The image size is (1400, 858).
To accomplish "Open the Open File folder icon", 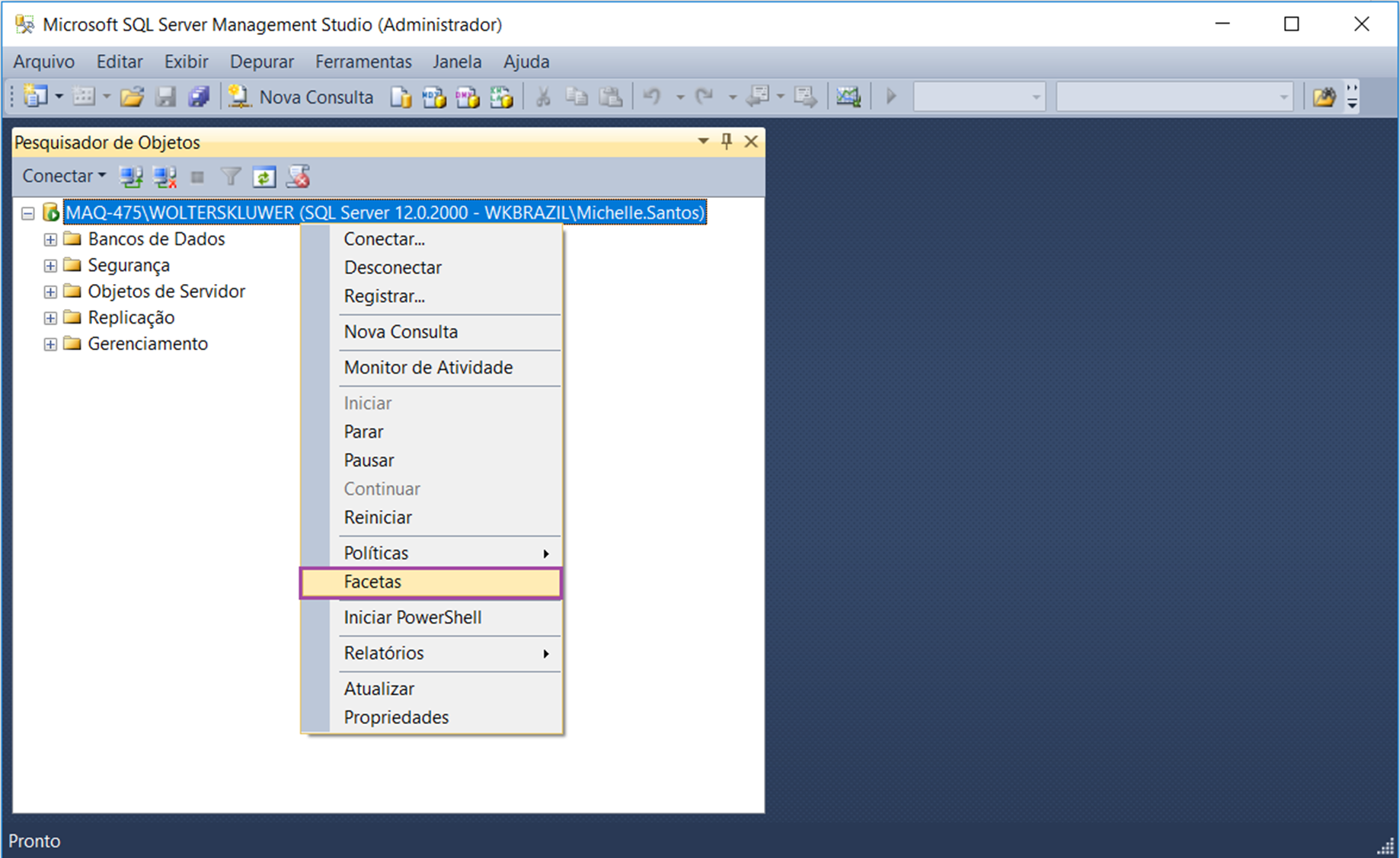I will point(132,97).
